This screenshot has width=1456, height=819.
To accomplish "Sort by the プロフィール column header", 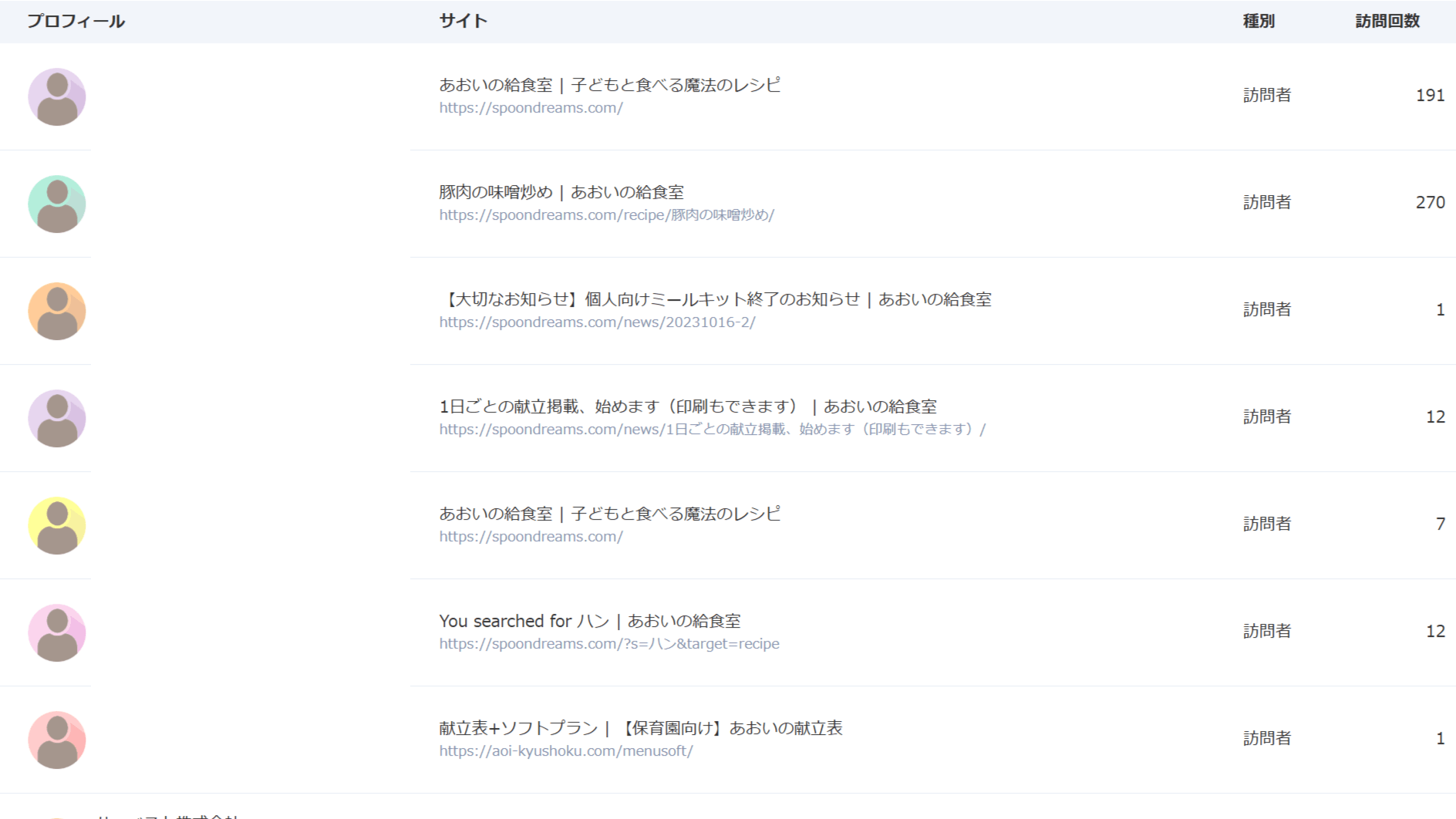I will [76, 21].
